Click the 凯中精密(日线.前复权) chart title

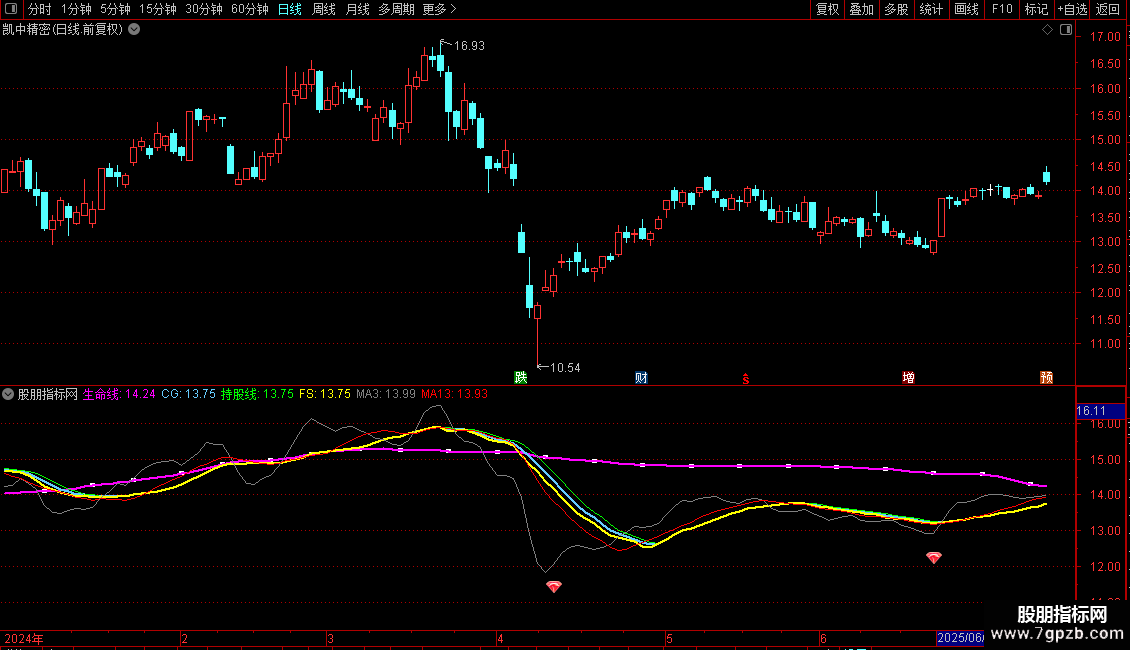[63, 30]
